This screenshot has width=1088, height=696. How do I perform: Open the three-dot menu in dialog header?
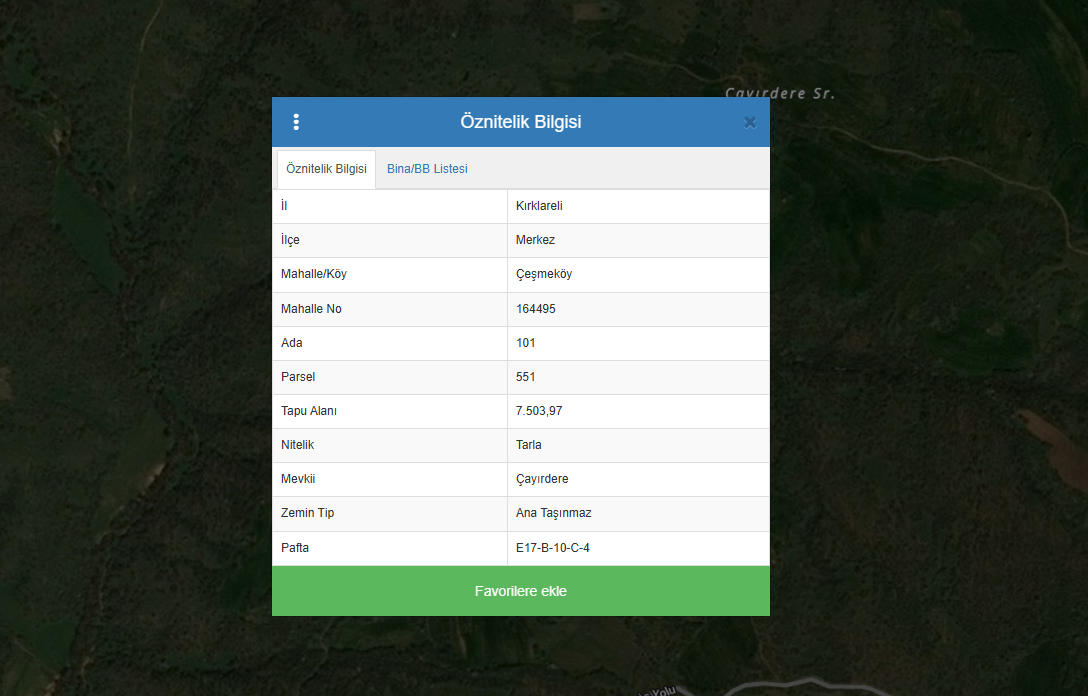(296, 122)
